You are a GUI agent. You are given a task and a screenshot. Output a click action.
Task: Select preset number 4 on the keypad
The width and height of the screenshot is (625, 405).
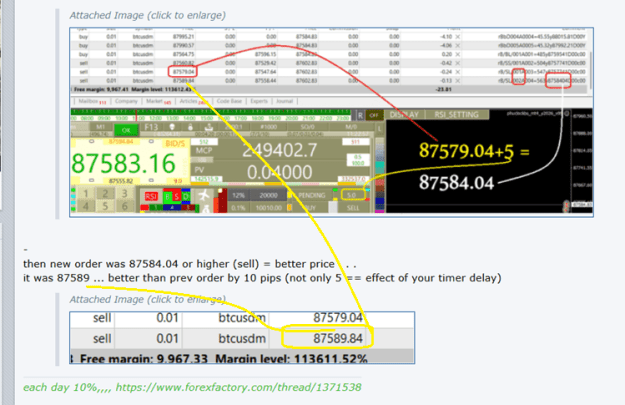[86, 206]
